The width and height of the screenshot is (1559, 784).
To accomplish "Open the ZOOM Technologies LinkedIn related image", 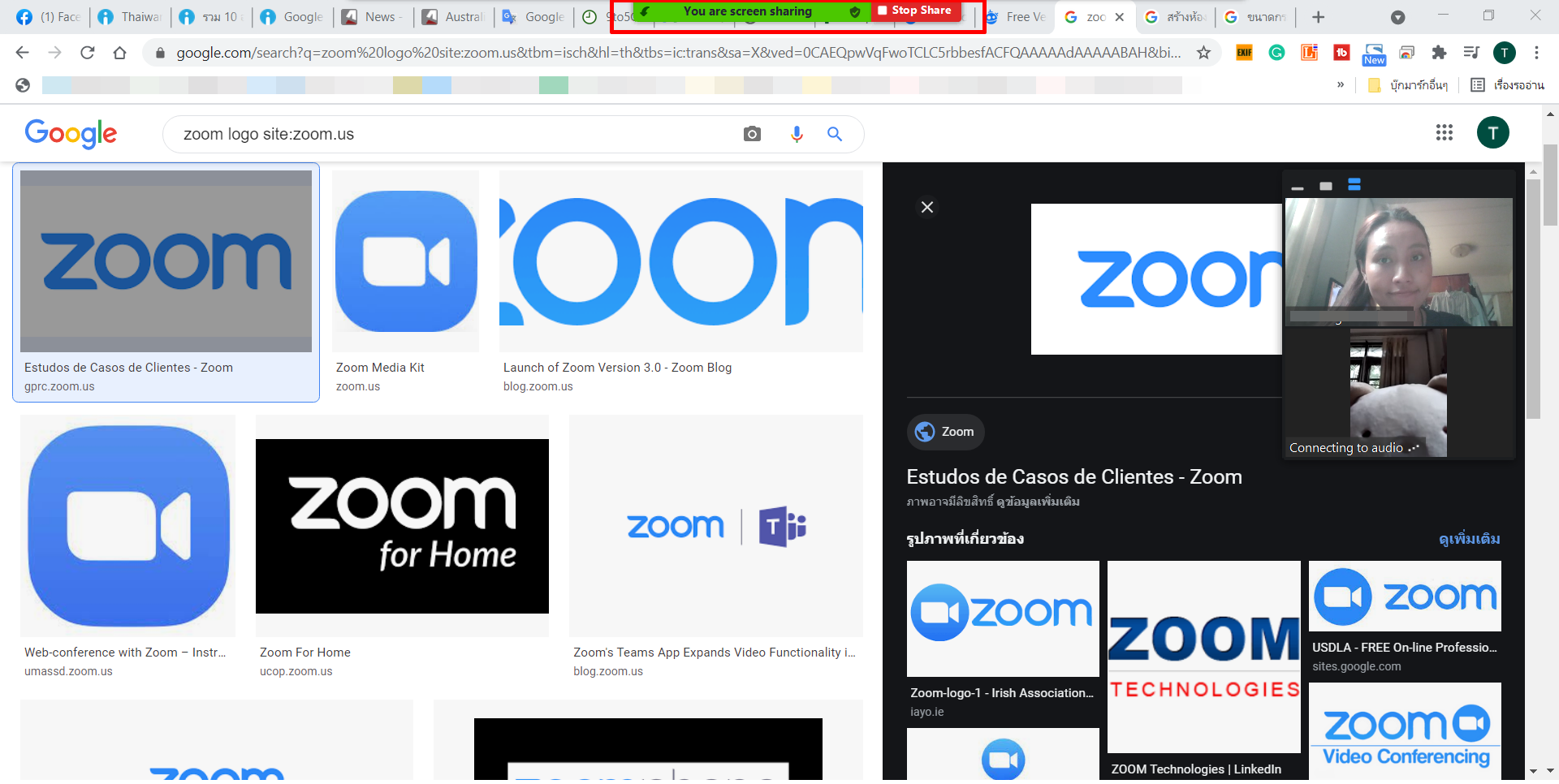I will [1204, 657].
